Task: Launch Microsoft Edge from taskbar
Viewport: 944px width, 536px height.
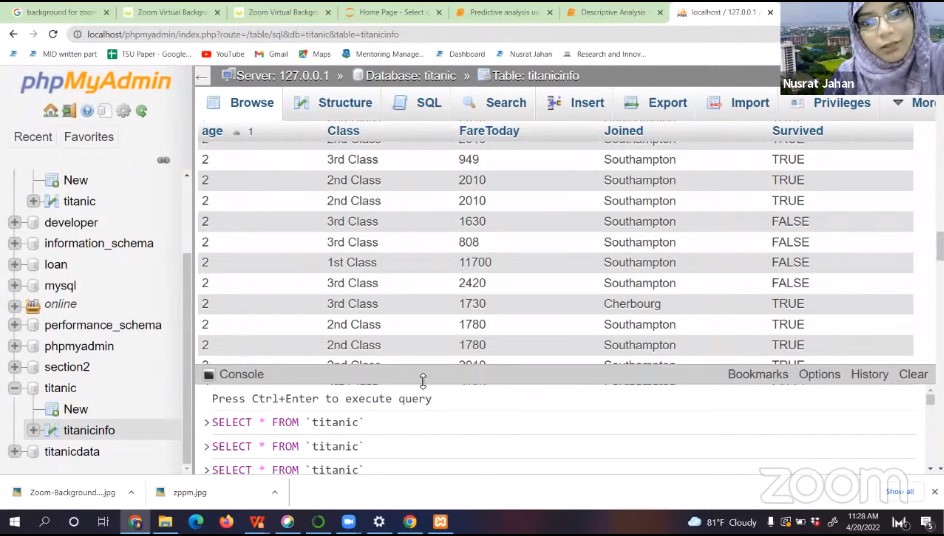Action: pyautogui.click(x=196, y=522)
